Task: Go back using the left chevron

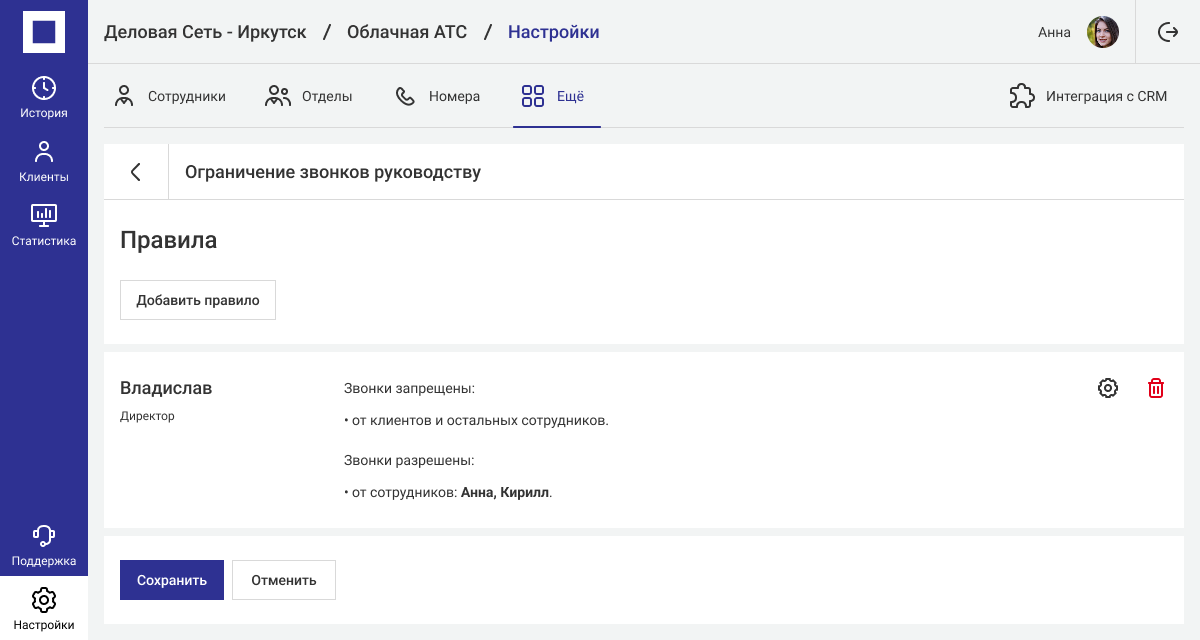Action: click(136, 172)
